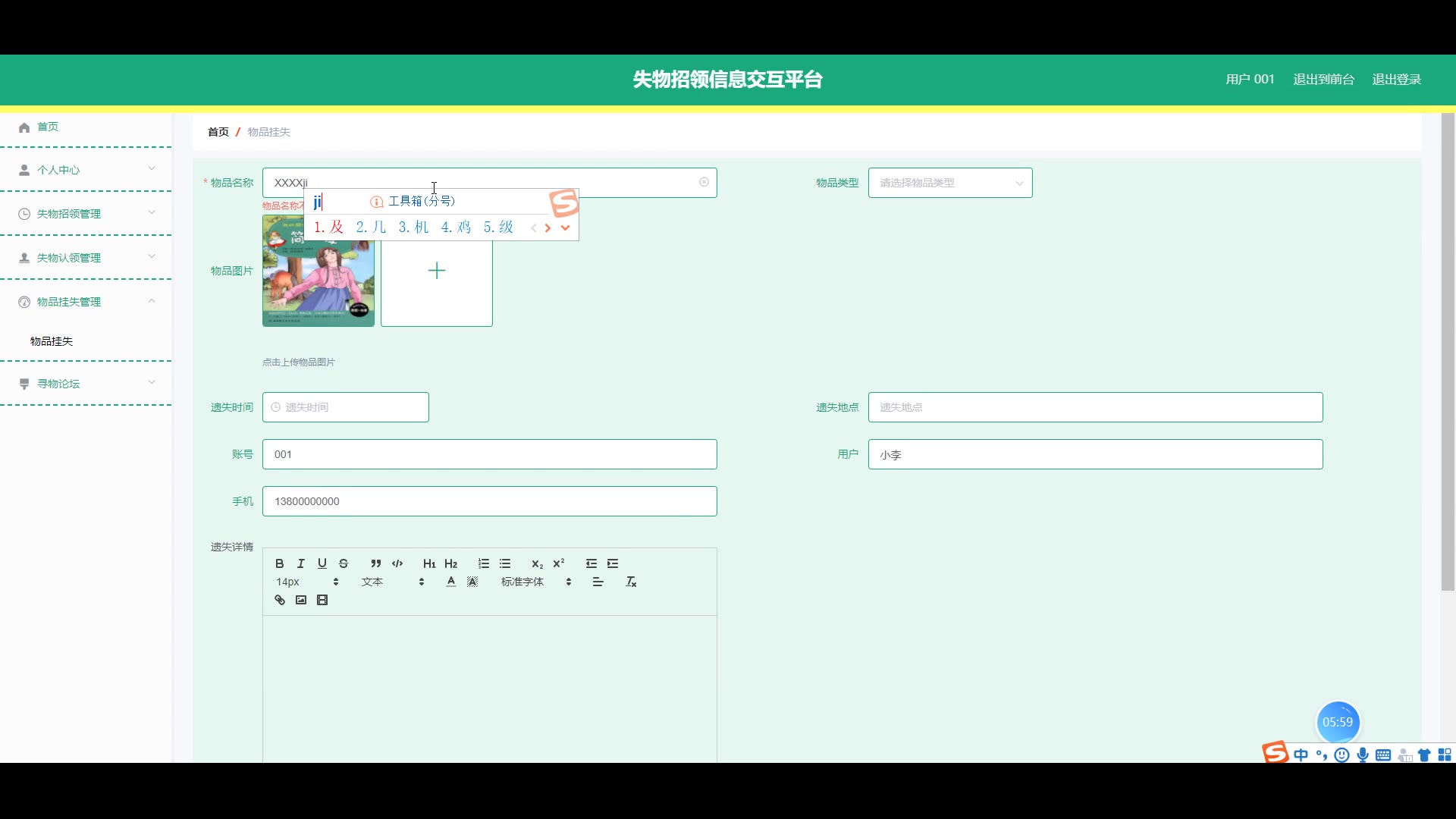This screenshot has width=1456, height=819.
Task: Open the 物品类型 dropdown
Action: (949, 183)
